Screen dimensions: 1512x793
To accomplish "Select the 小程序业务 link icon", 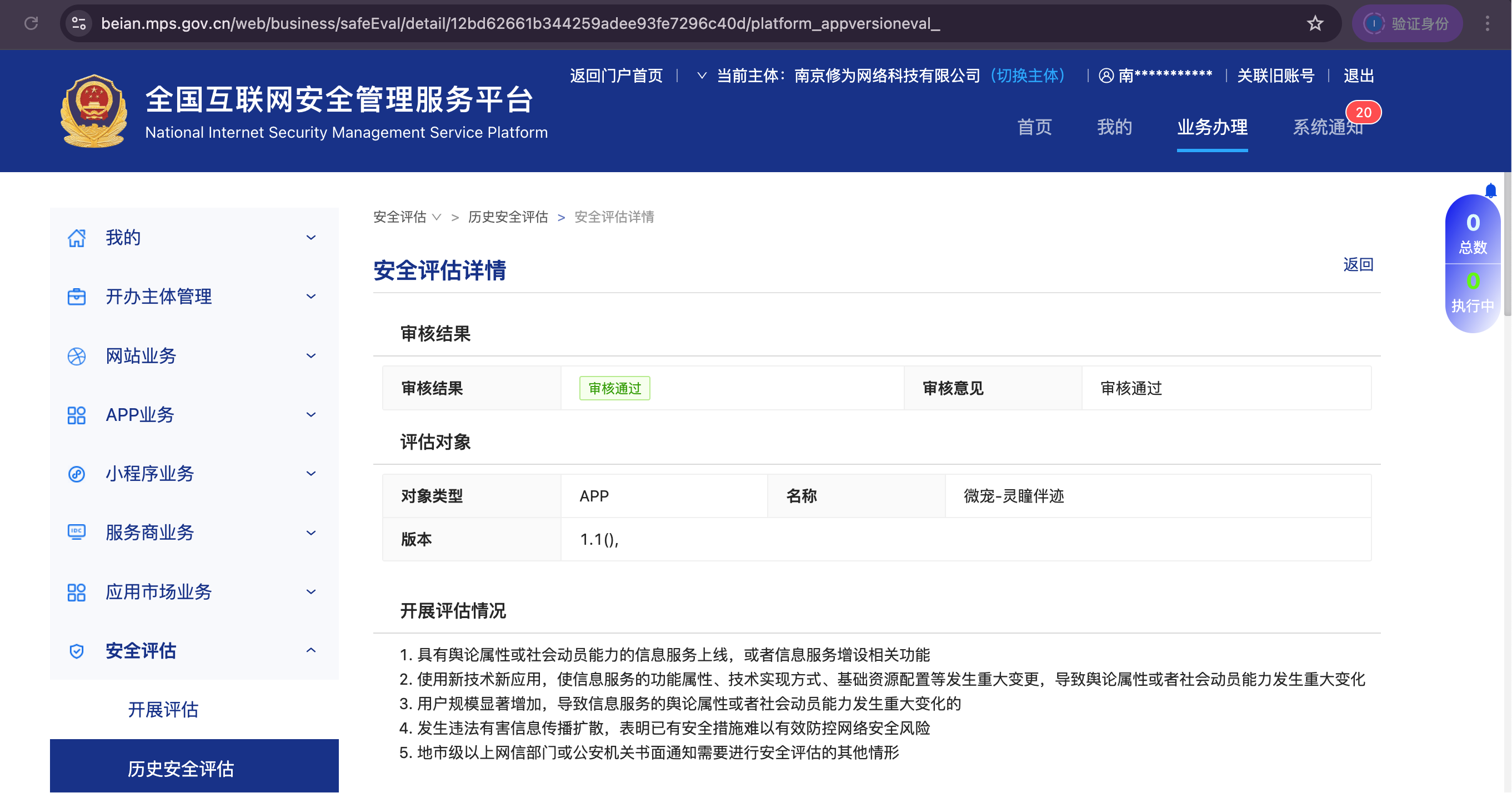I will point(77,474).
